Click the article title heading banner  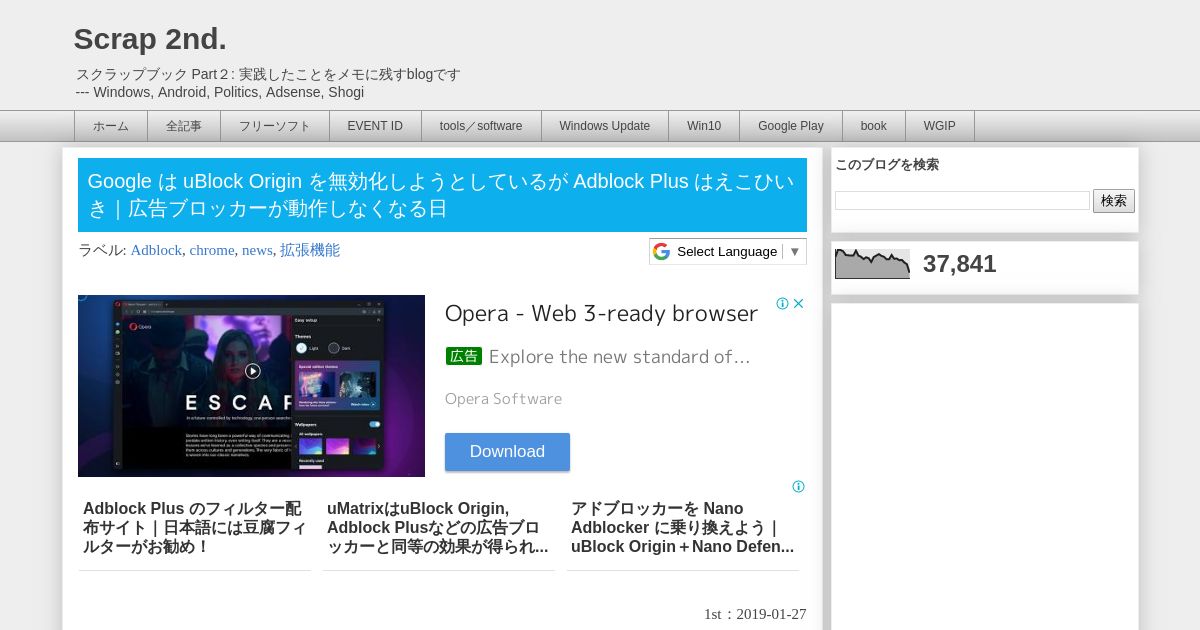tap(442, 195)
